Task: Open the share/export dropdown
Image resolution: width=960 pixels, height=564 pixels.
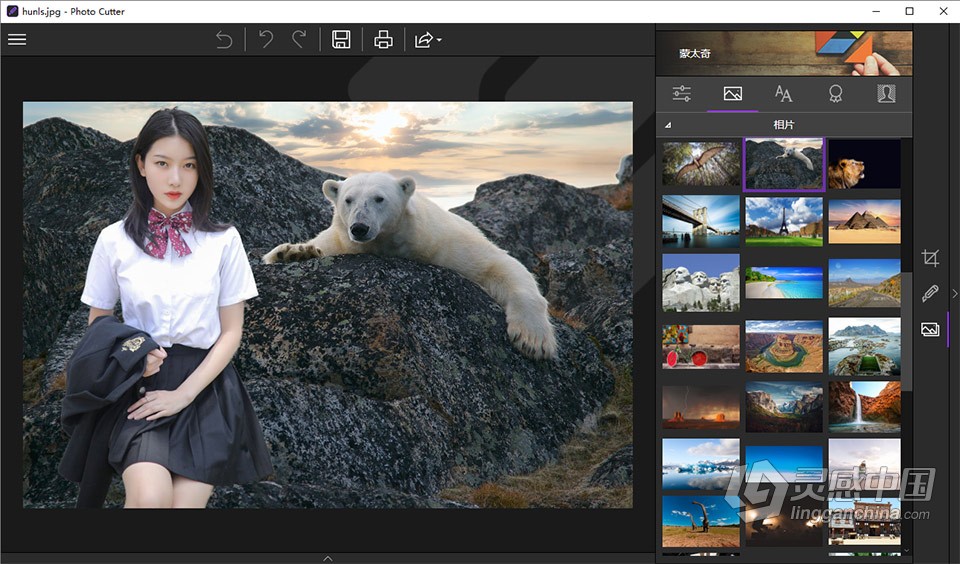Action: 427,40
